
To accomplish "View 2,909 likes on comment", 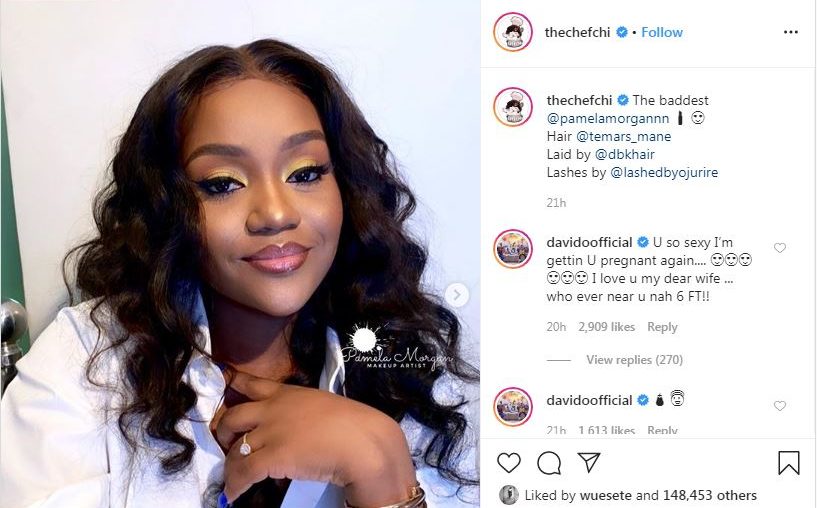I will tap(606, 327).
